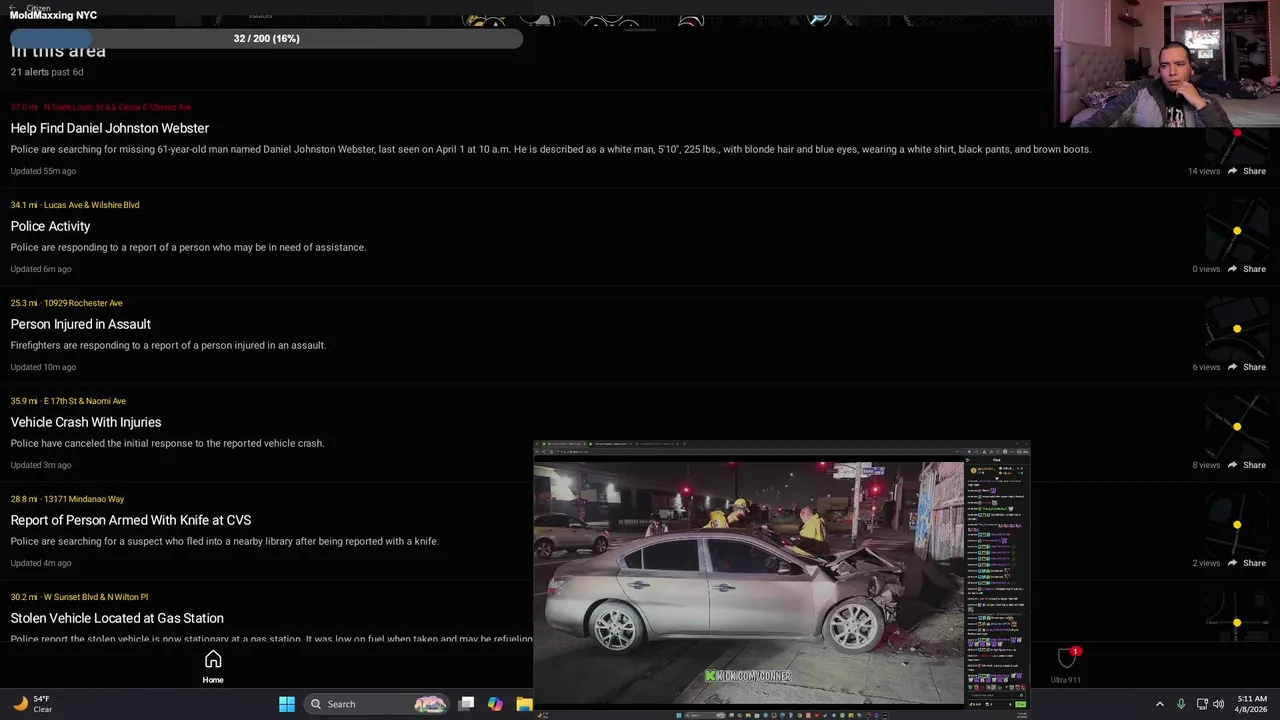Viewport: 1280px width, 720px height.
Task: Open the clock showing 5:11 AM
Action: (x=1252, y=704)
